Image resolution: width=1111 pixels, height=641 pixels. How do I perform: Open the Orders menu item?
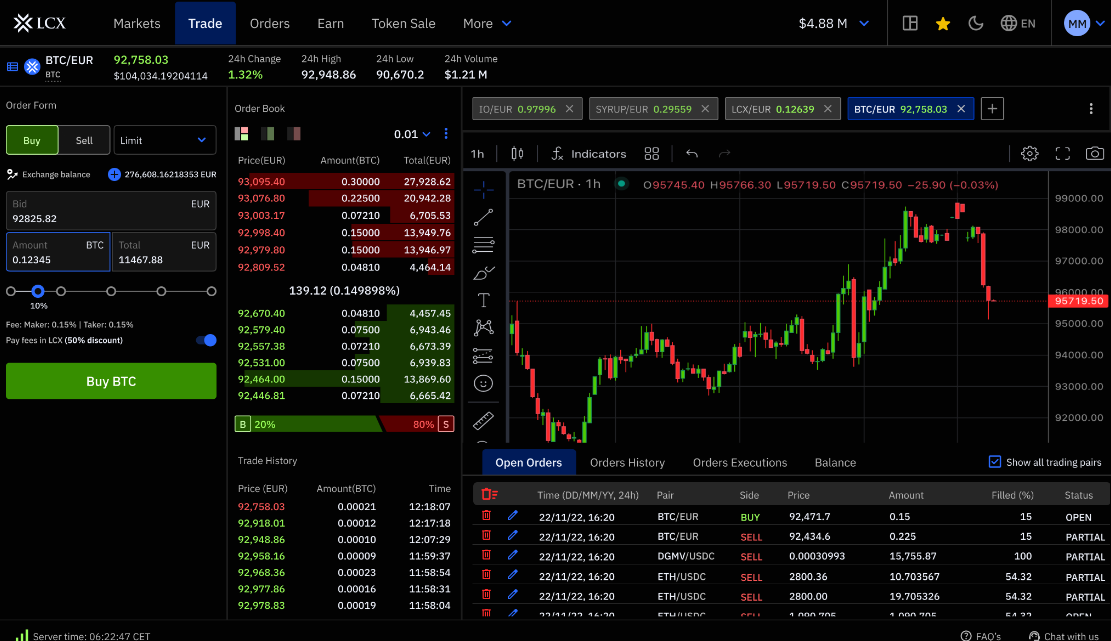pyautogui.click(x=269, y=23)
